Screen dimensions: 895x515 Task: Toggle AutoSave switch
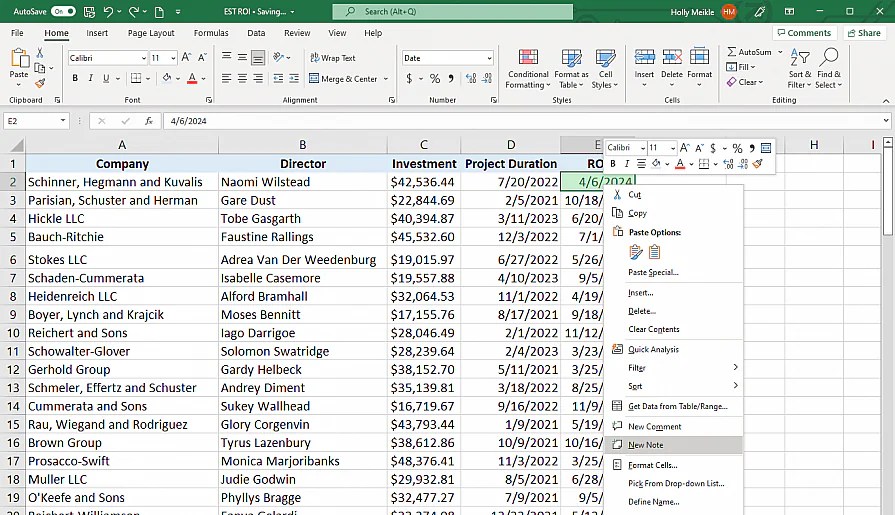[63, 11]
